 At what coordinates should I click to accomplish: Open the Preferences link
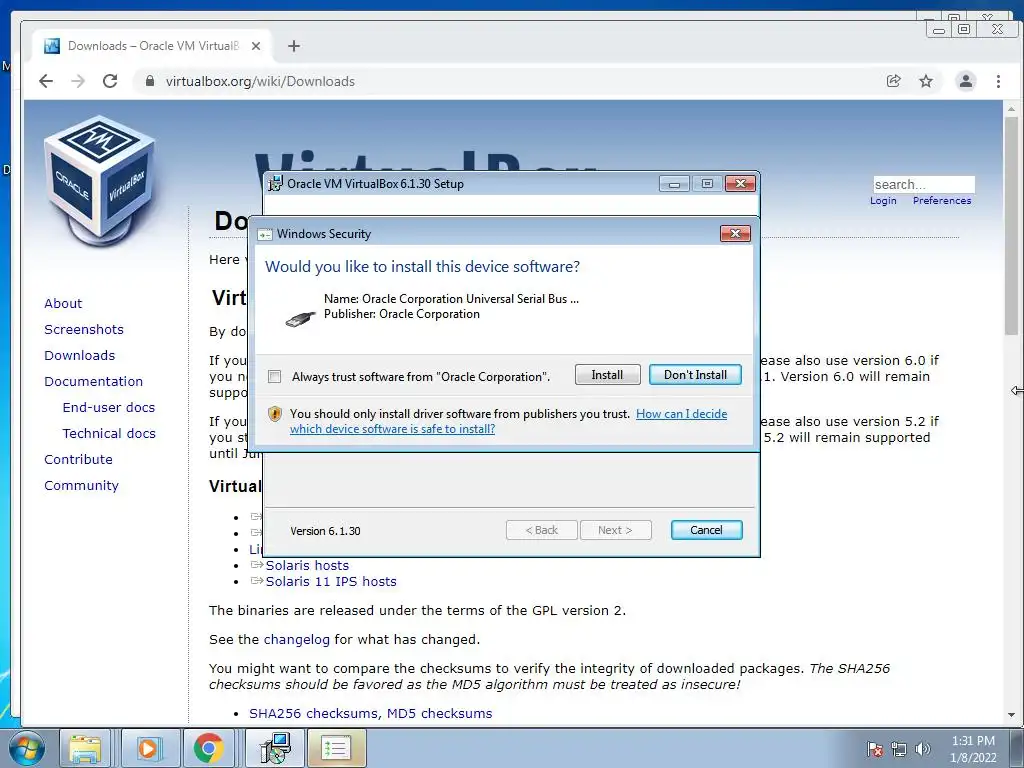pos(942,200)
